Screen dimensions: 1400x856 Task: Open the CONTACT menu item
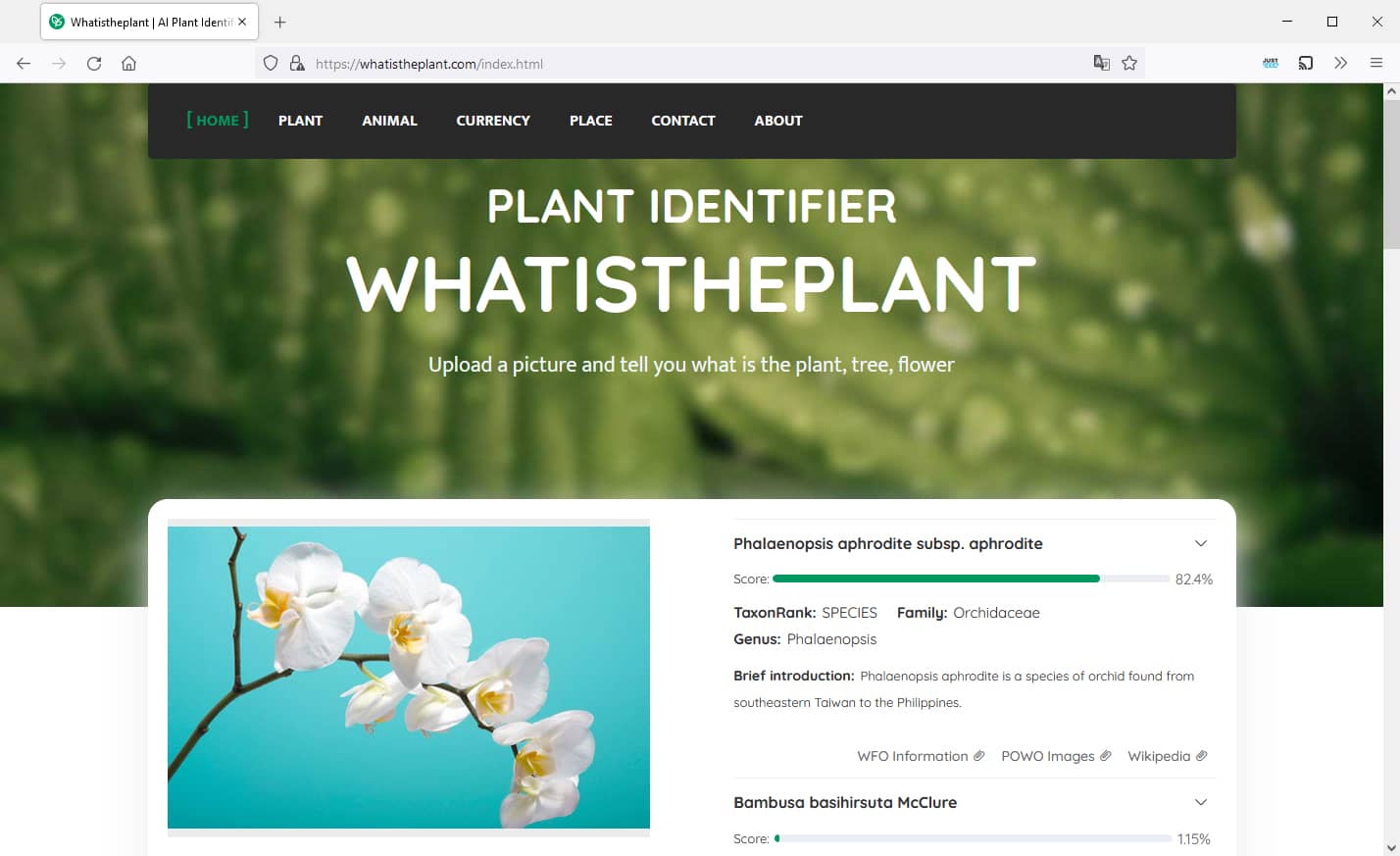683,121
